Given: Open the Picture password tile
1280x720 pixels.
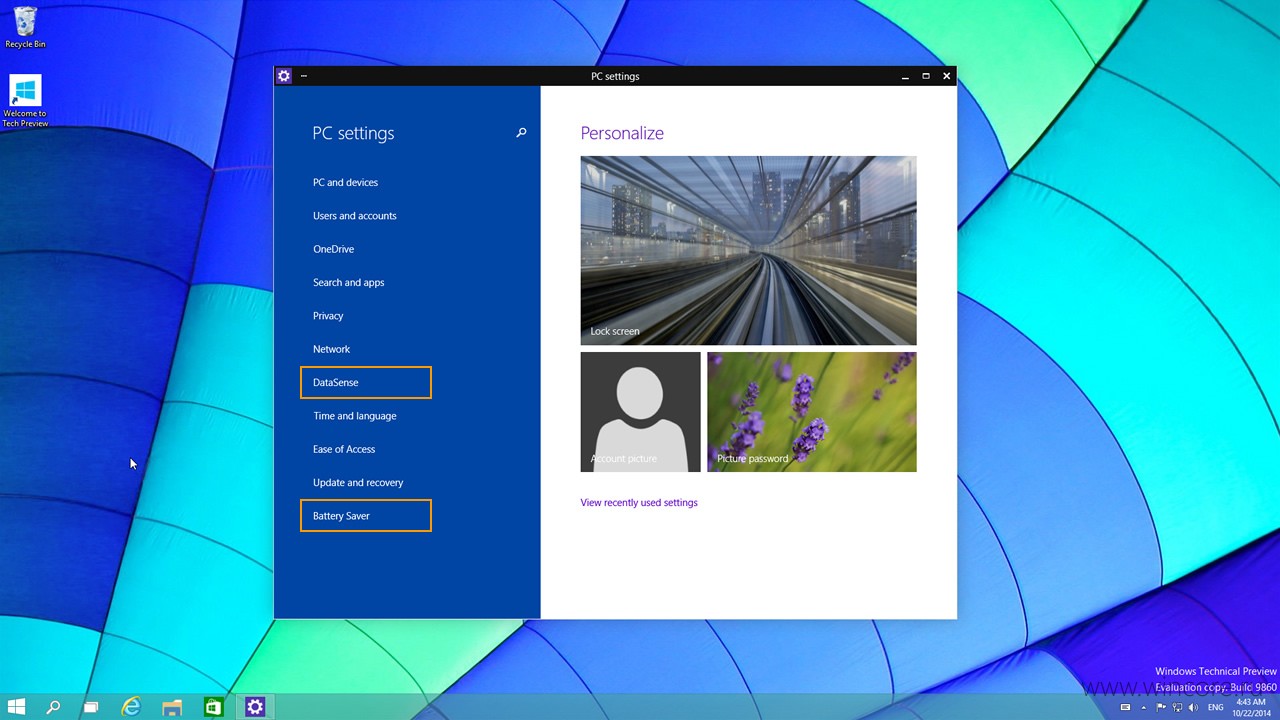Looking at the screenshot, I should click(x=811, y=412).
